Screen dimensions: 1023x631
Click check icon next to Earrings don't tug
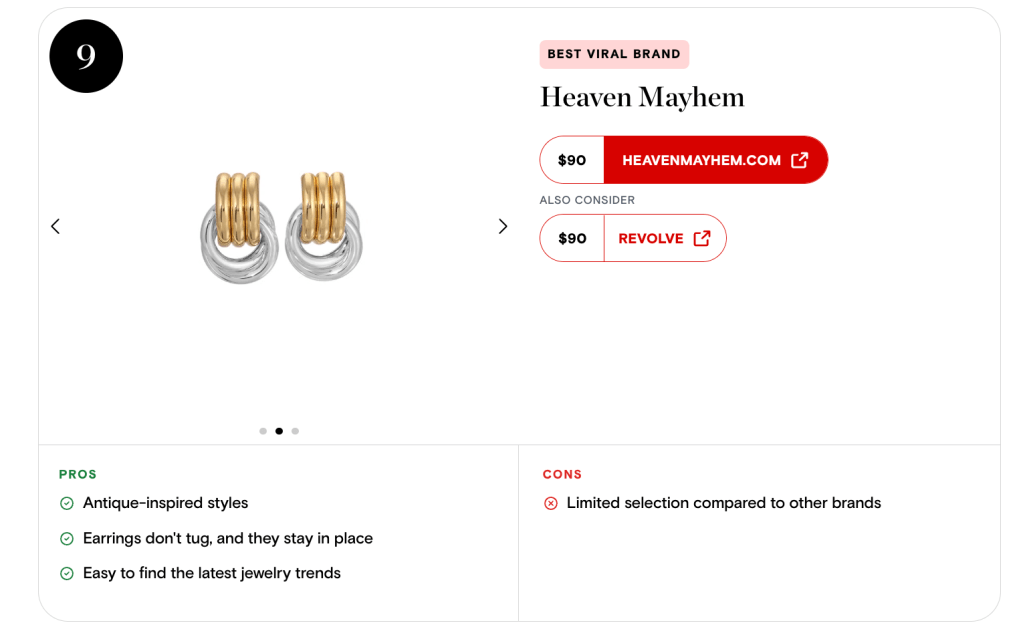click(67, 539)
